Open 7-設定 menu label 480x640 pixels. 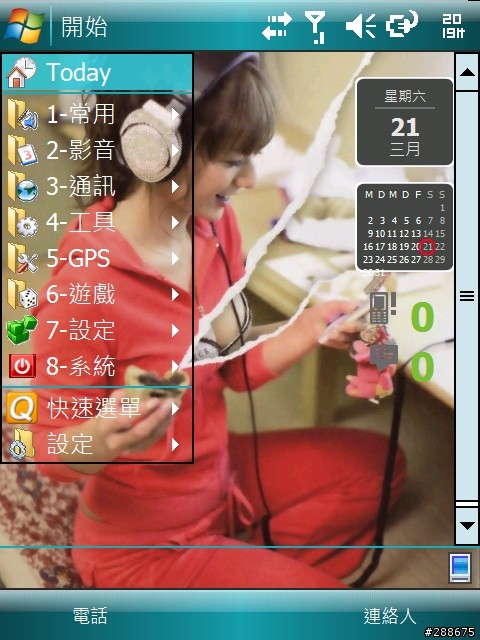[81, 330]
